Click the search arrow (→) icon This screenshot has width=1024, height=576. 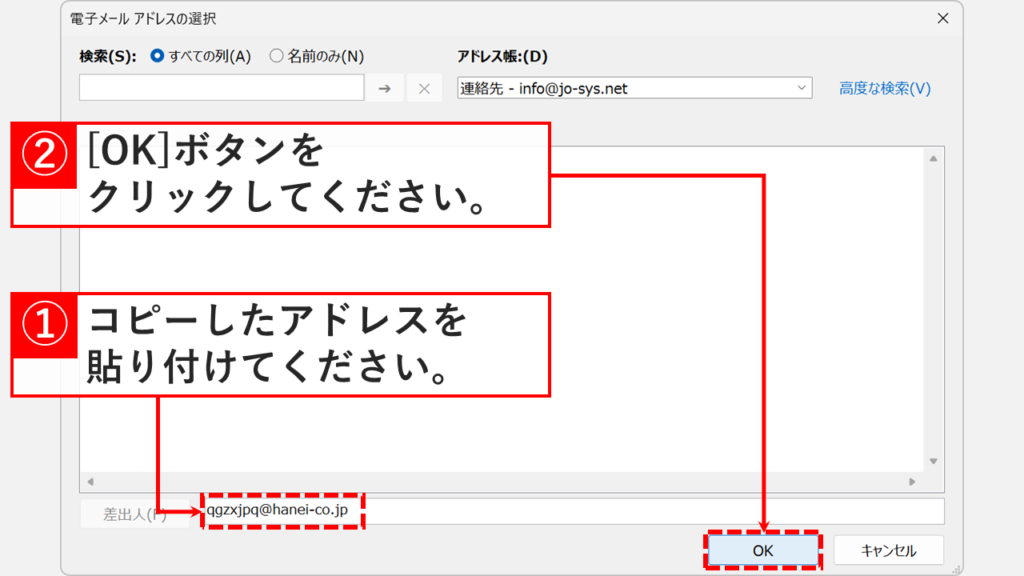[385, 88]
